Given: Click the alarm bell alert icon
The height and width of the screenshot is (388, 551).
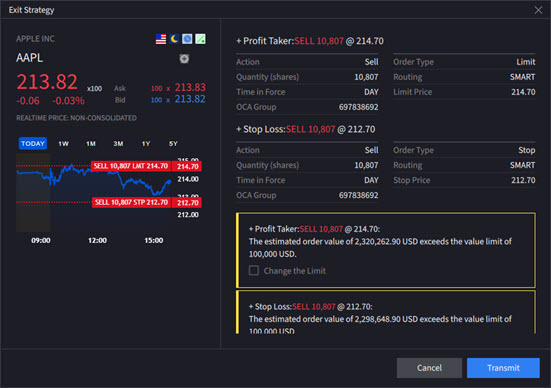Looking at the screenshot, I should click(184, 58).
